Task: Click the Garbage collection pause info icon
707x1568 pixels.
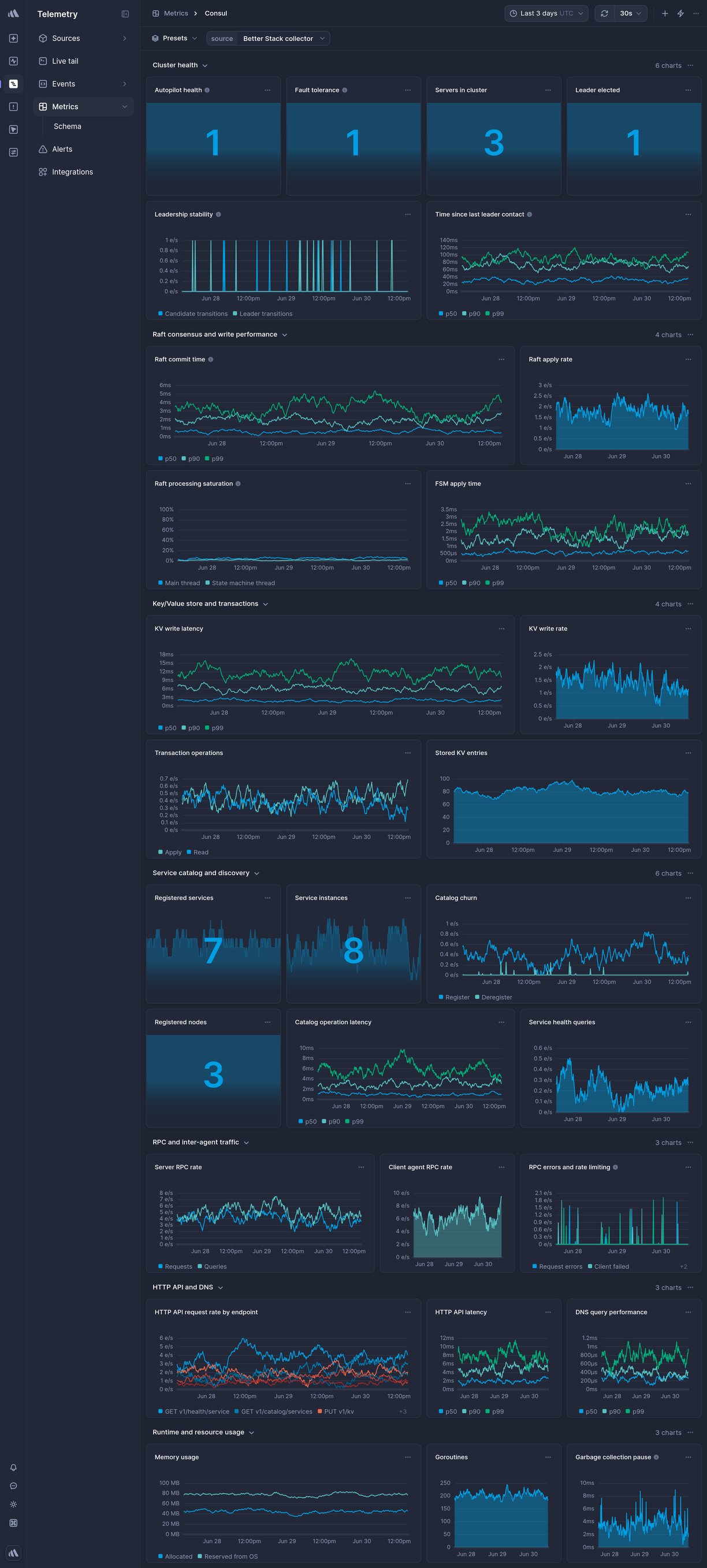Action: pyautogui.click(x=656, y=1457)
